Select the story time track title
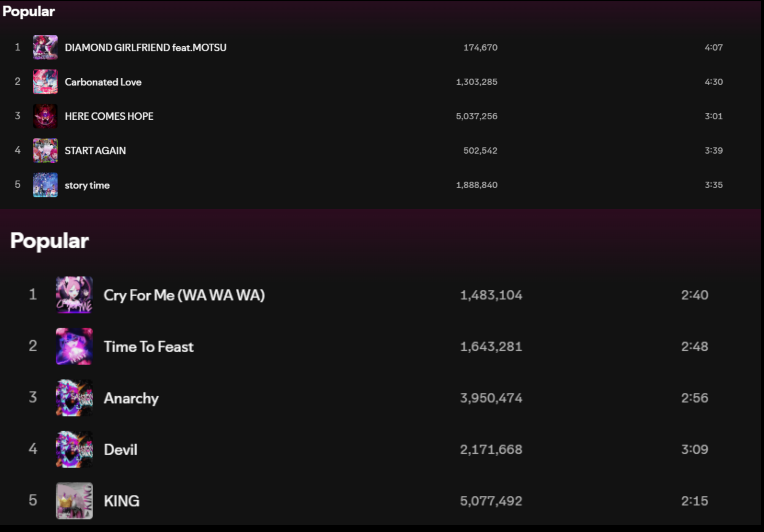 click(x=87, y=185)
